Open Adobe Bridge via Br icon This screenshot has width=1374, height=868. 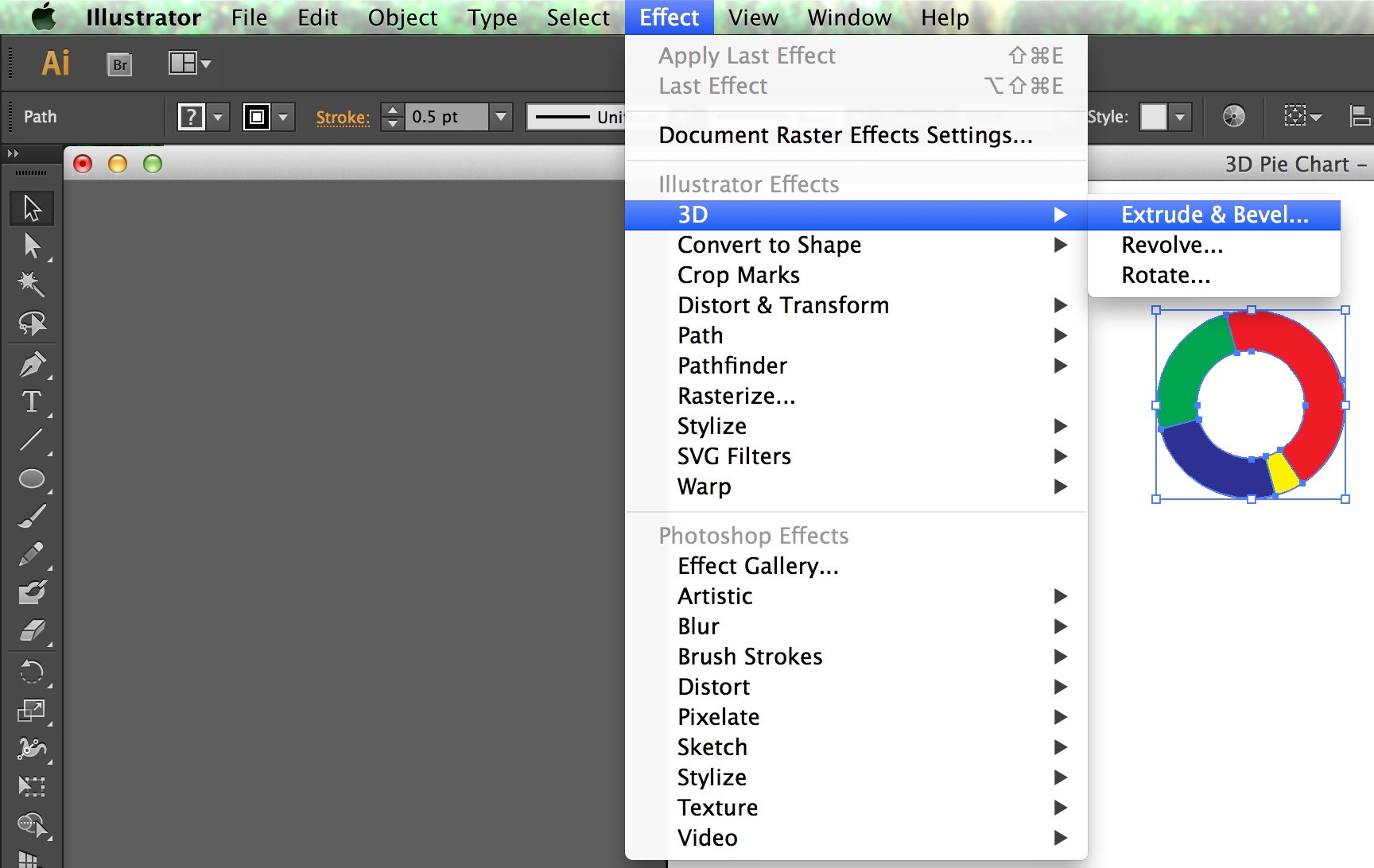[119, 64]
